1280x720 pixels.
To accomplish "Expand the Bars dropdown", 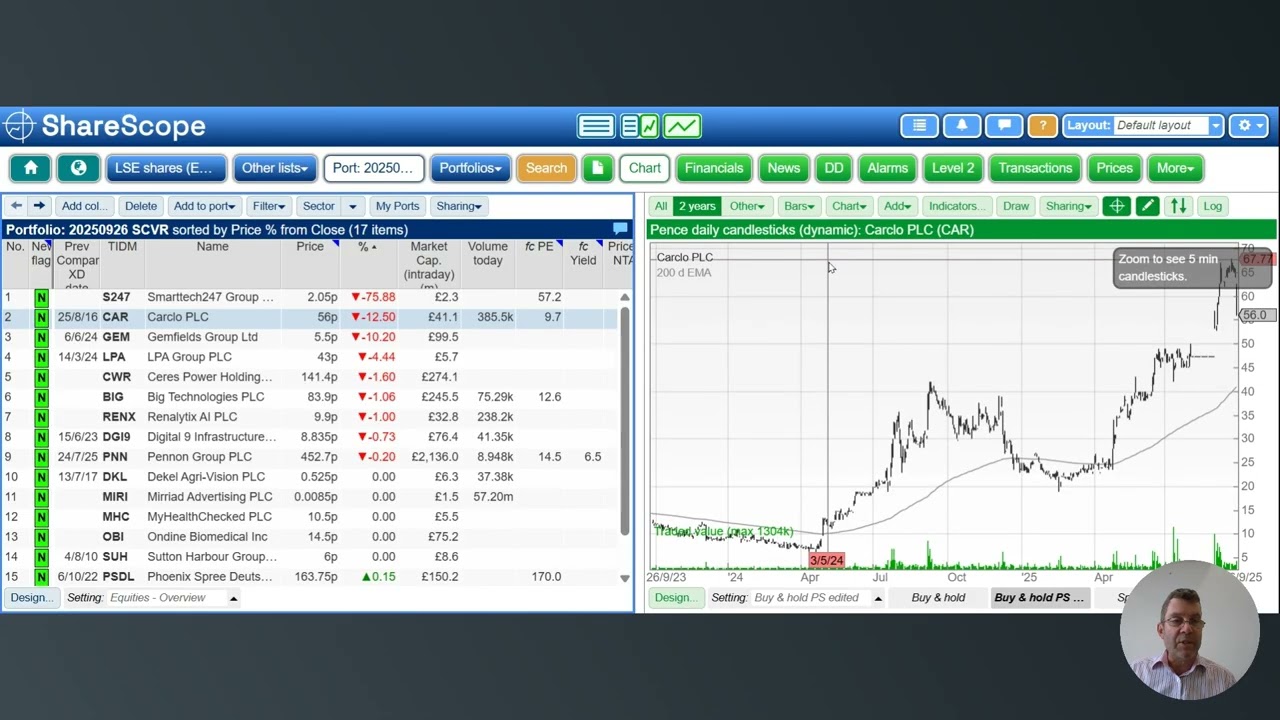I will click(x=801, y=206).
